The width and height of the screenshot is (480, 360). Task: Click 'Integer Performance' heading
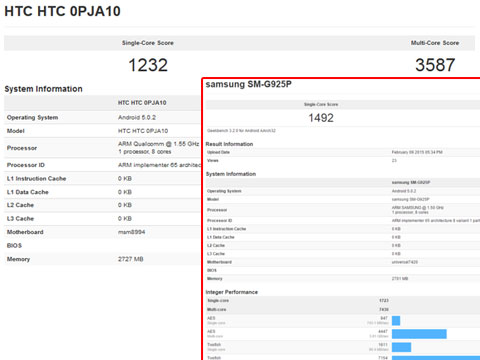click(x=232, y=292)
